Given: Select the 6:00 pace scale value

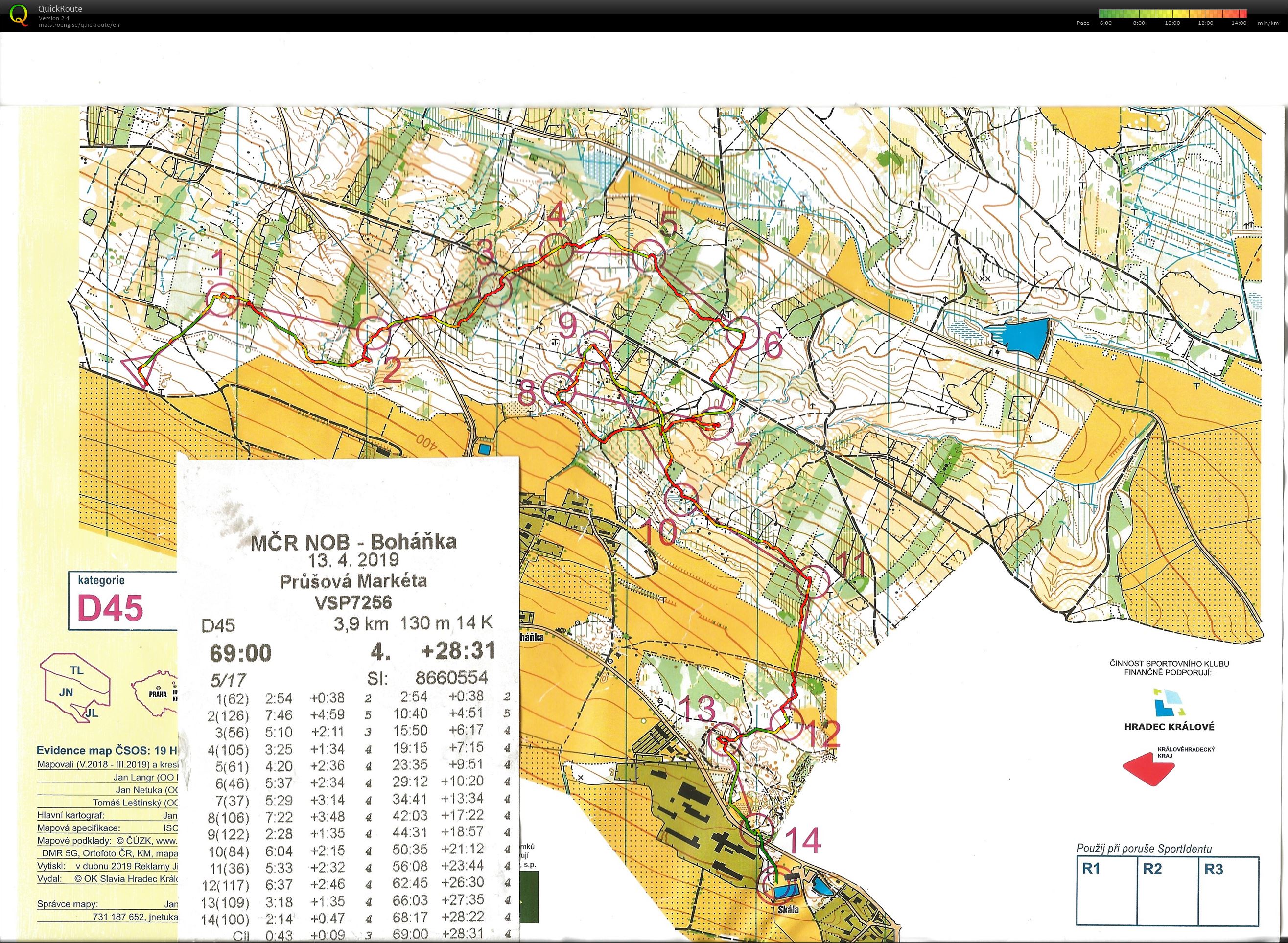Looking at the screenshot, I should click(1105, 23).
